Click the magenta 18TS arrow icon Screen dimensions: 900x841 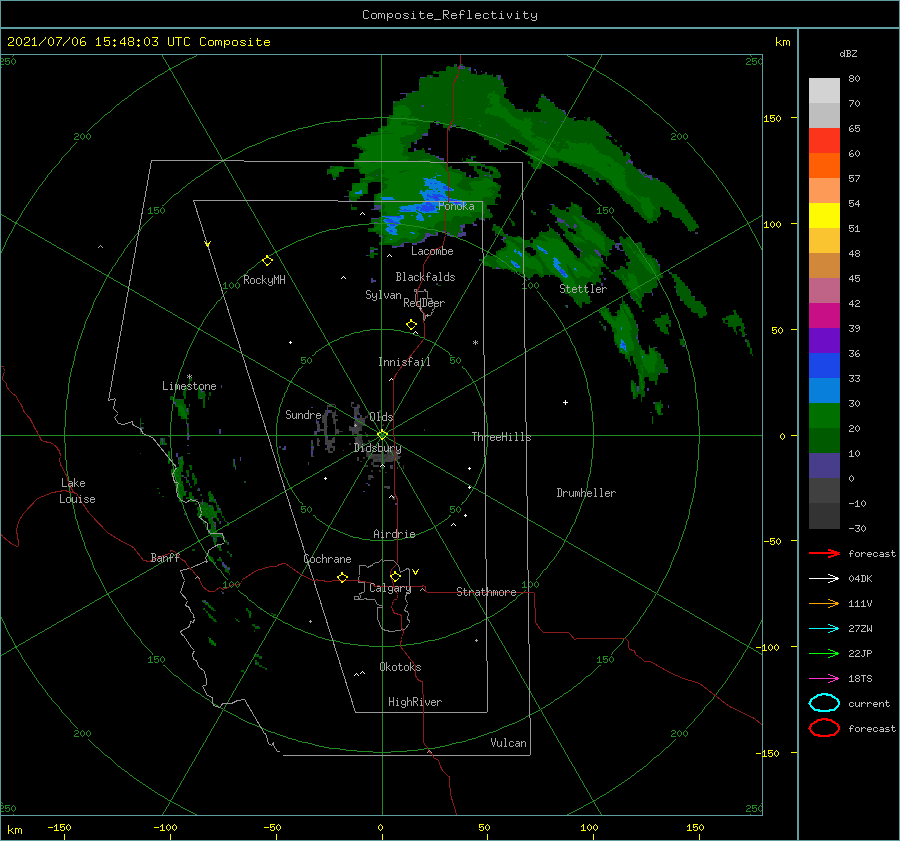(x=824, y=679)
